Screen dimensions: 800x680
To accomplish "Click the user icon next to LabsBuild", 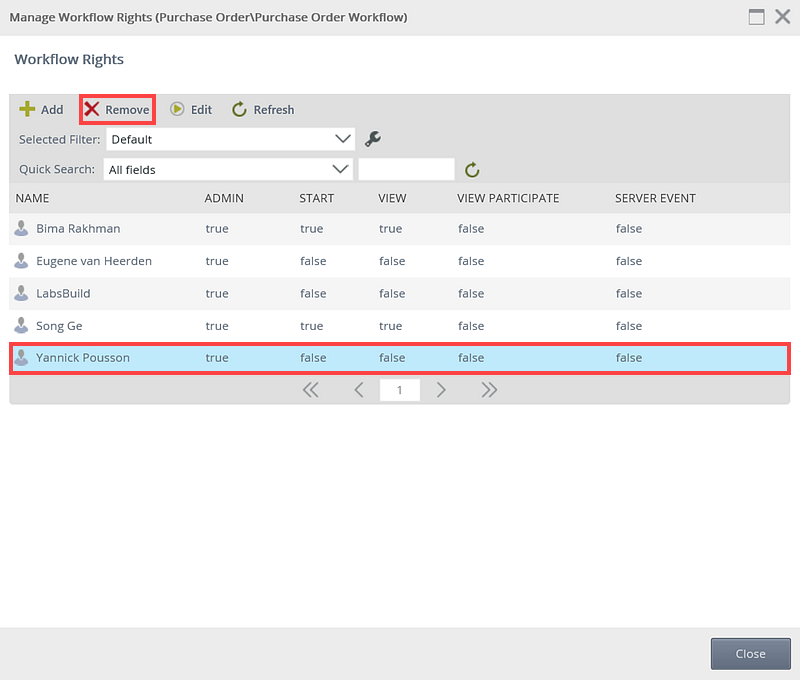I will point(21,293).
